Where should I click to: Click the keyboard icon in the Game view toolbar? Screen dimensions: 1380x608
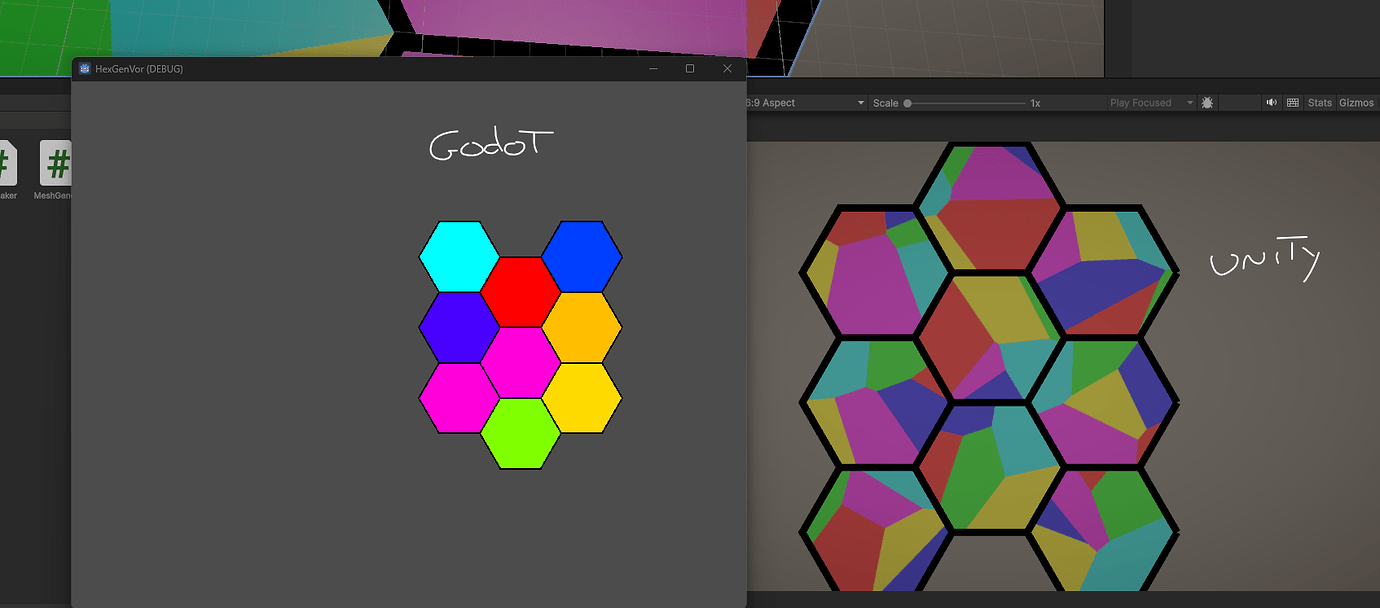coord(1291,102)
